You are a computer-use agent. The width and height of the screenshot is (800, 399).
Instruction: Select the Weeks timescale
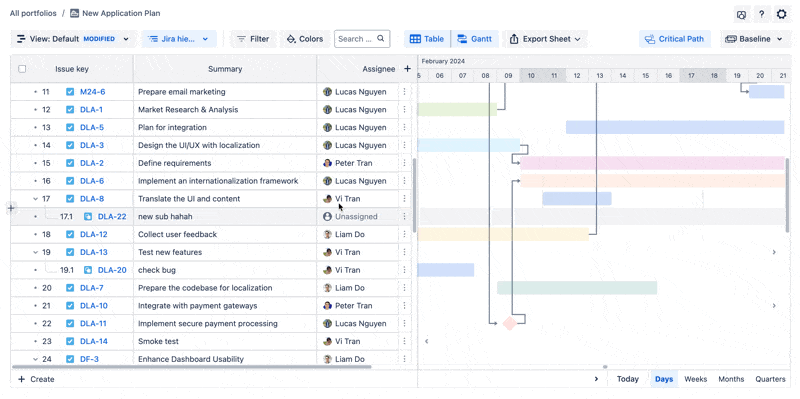point(695,379)
